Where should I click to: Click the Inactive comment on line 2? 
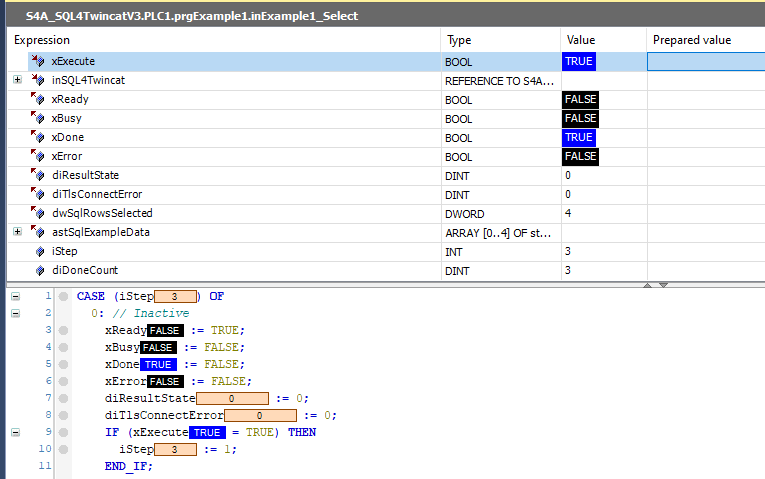[x=150, y=313]
